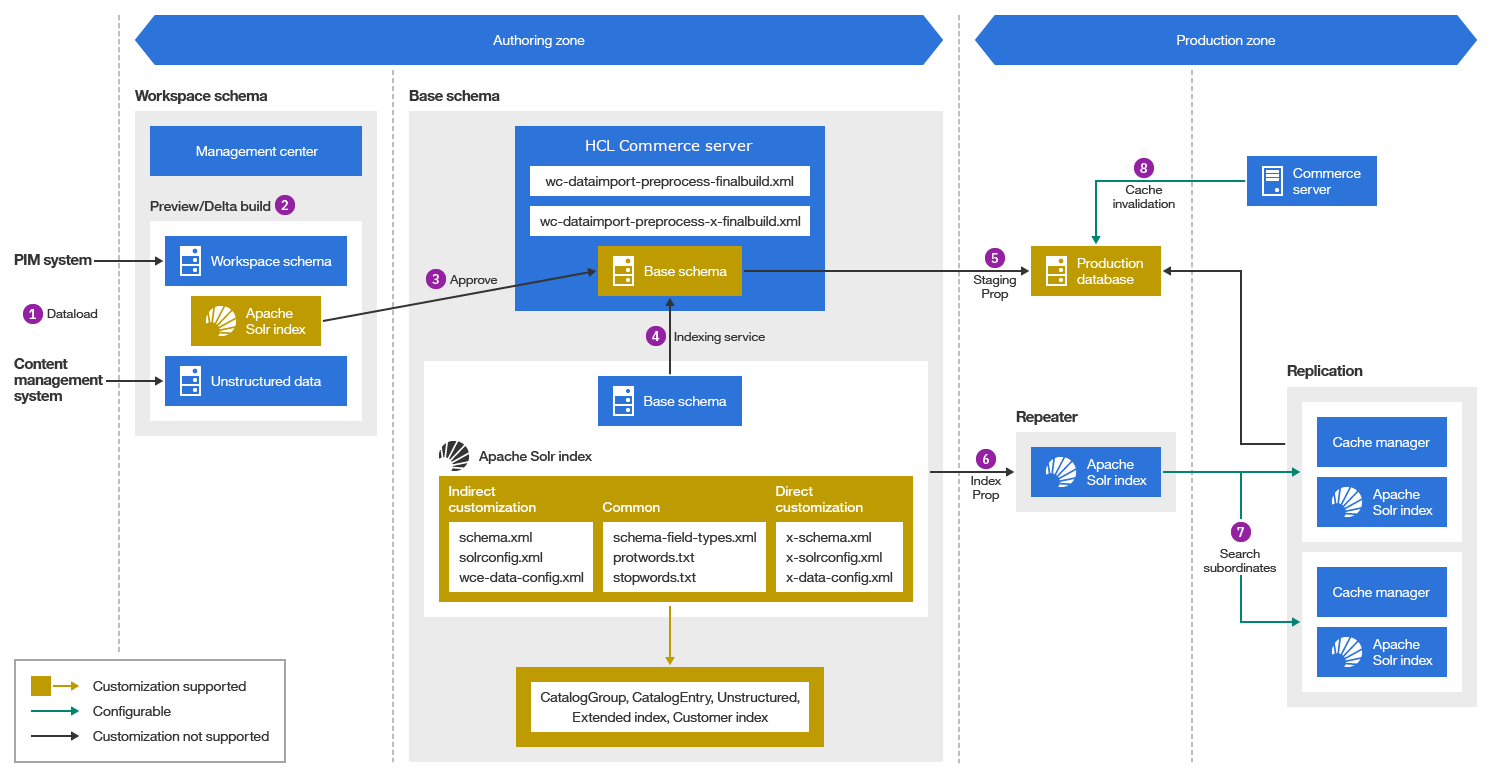Screen dimensions: 1491x776
Task: Click the Staging Prop label
Action: pos(994,288)
